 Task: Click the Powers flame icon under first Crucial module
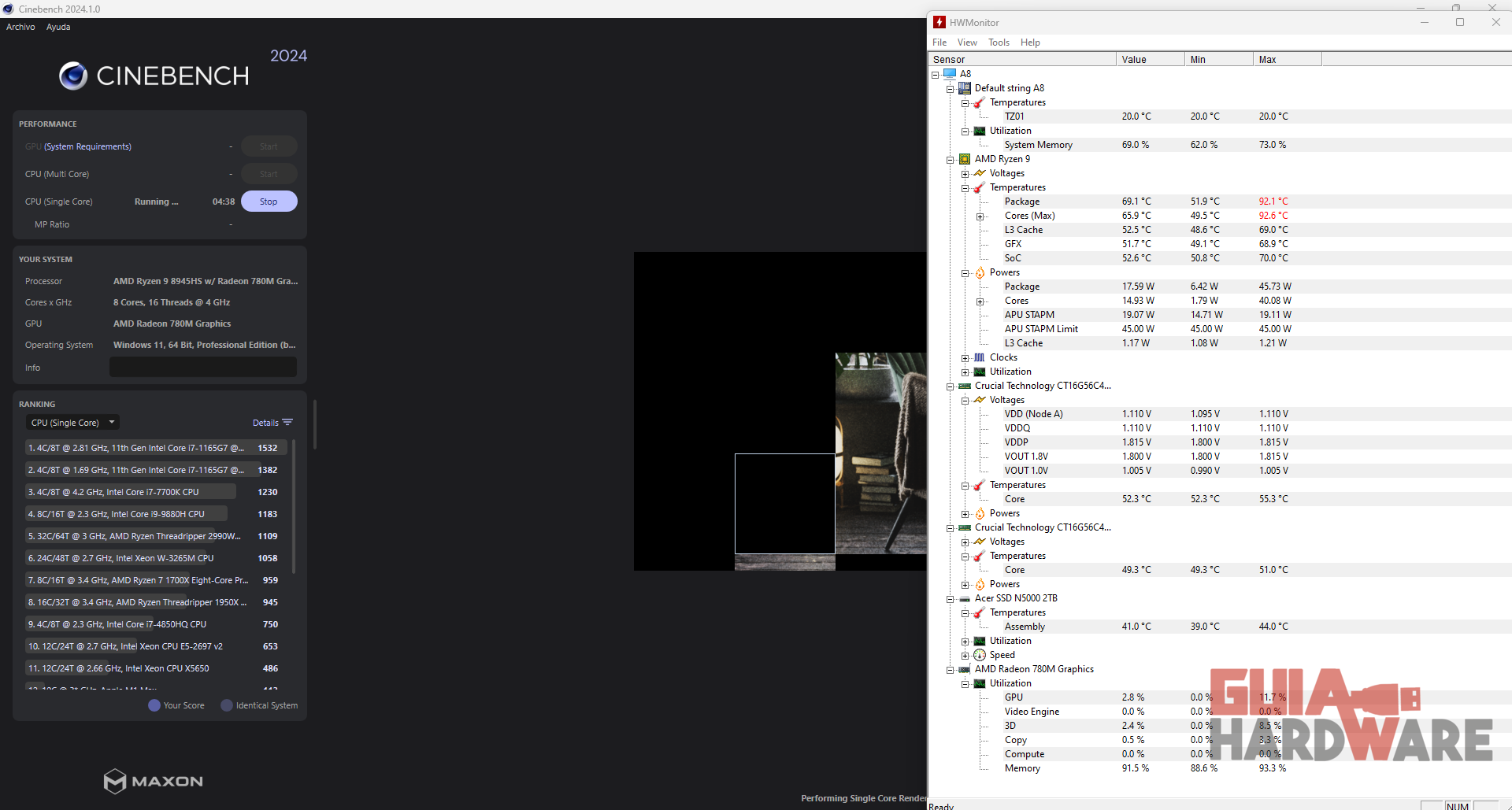click(980, 513)
